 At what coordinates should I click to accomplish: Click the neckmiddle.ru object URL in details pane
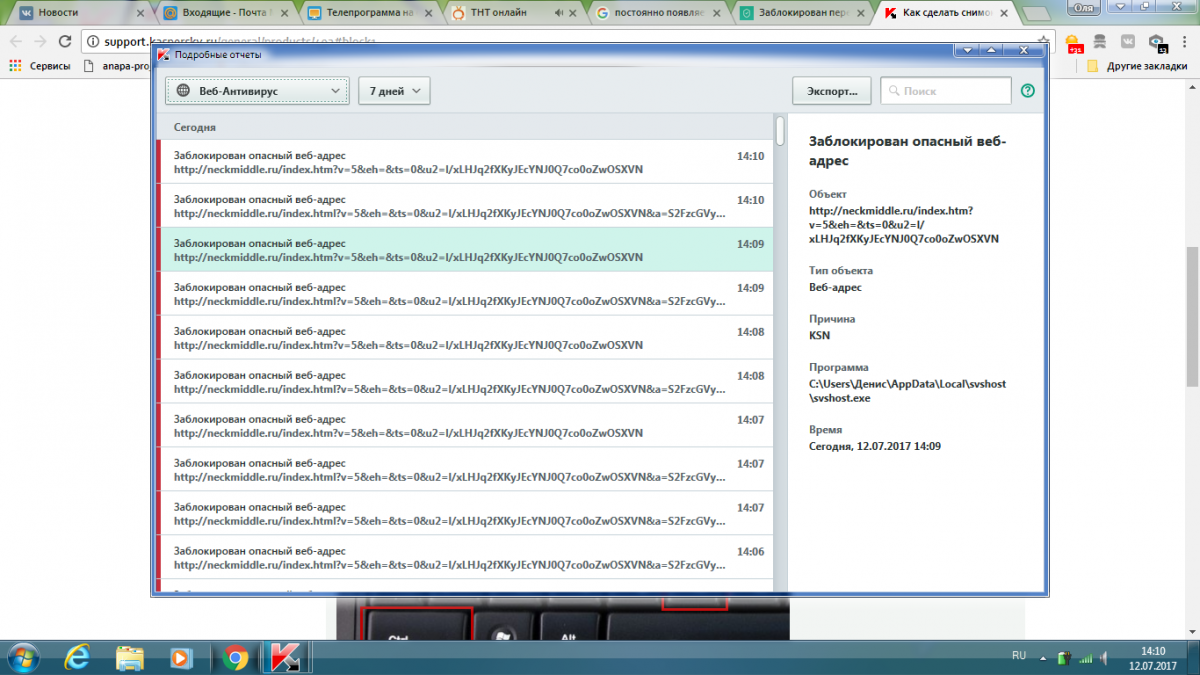pyautogui.click(x=904, y=225)
